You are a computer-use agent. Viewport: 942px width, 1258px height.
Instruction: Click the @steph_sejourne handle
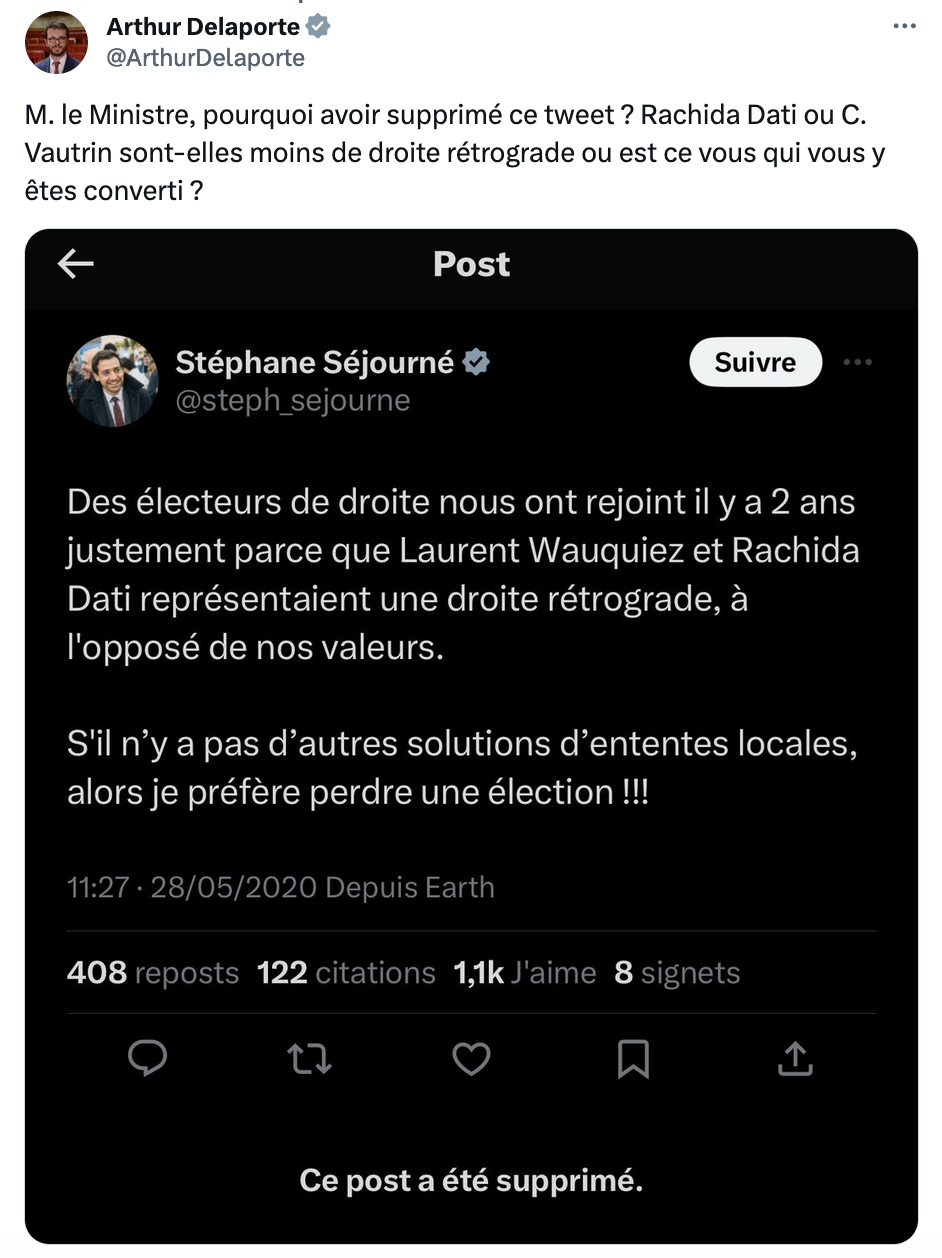click(x=293, y=401)
